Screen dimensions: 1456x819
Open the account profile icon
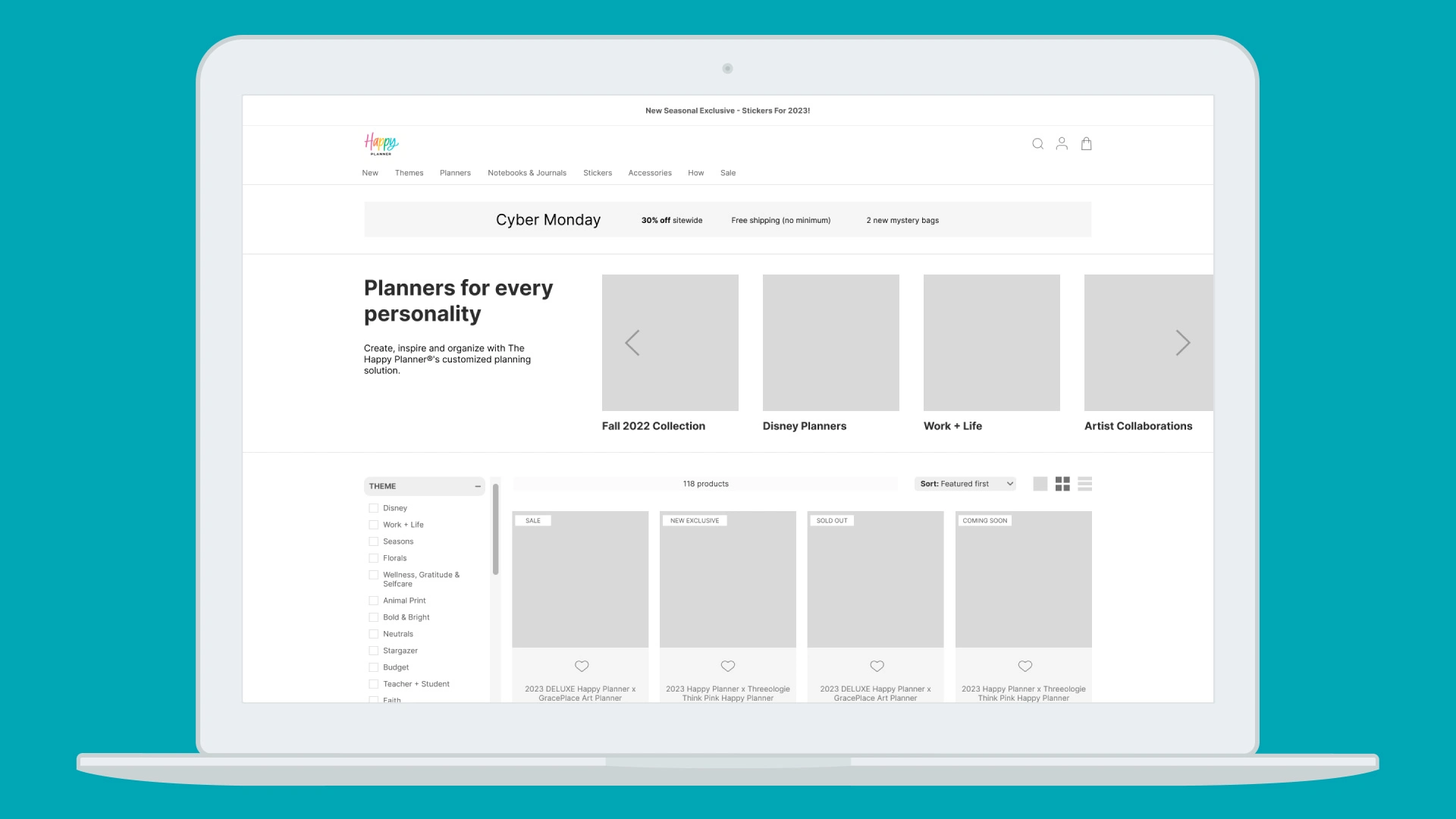click(1062, 143)
